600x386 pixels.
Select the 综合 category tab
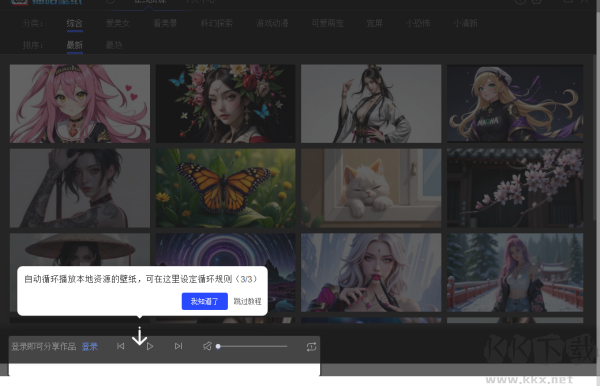click(75, 23)
